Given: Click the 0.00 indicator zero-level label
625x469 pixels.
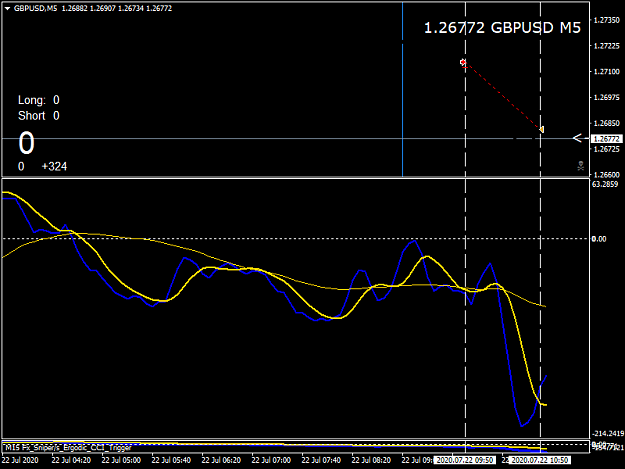Looking at the screenshot, I should coord(599,239).
